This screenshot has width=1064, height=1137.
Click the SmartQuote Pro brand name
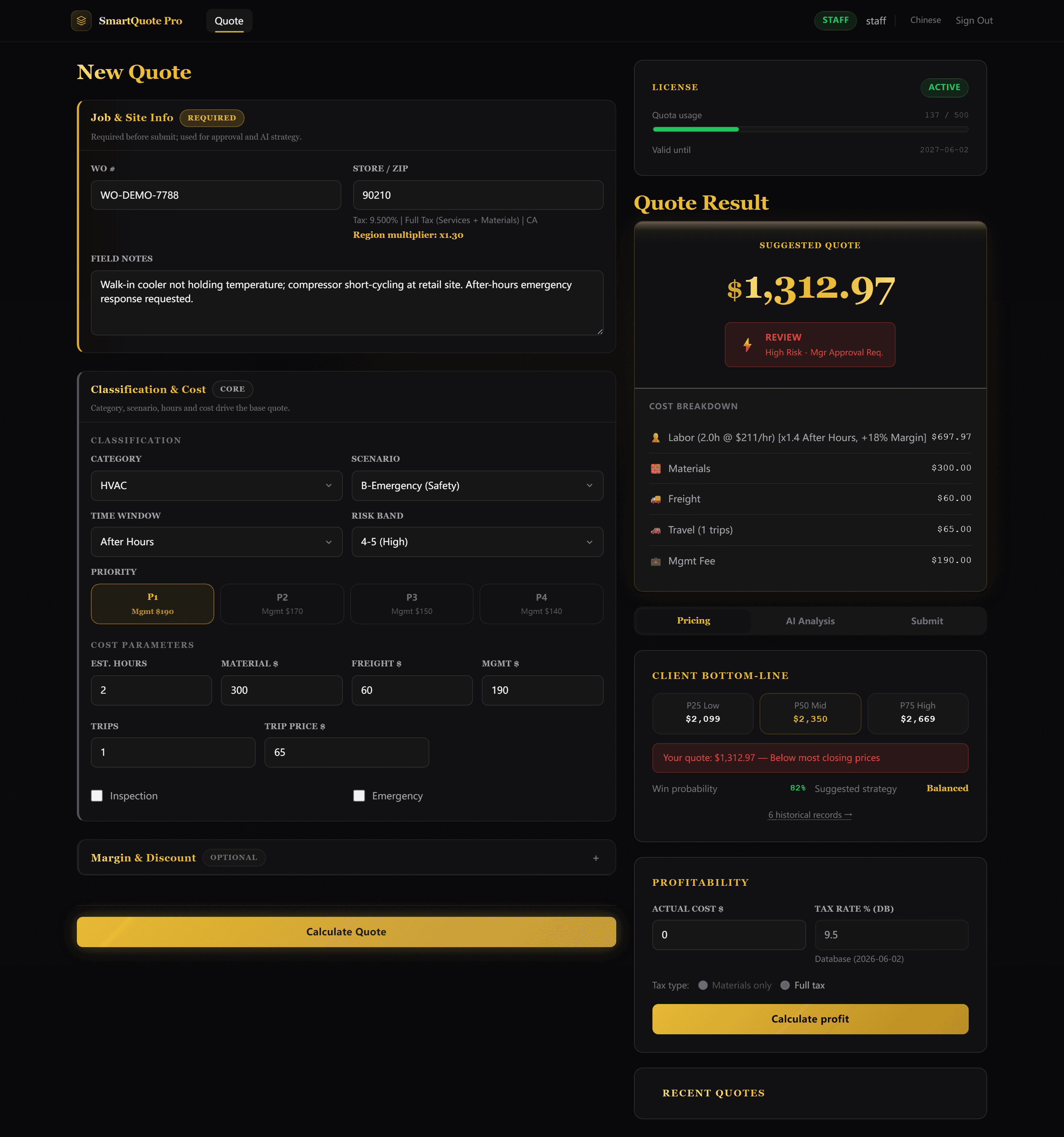[x=140, y=21]
